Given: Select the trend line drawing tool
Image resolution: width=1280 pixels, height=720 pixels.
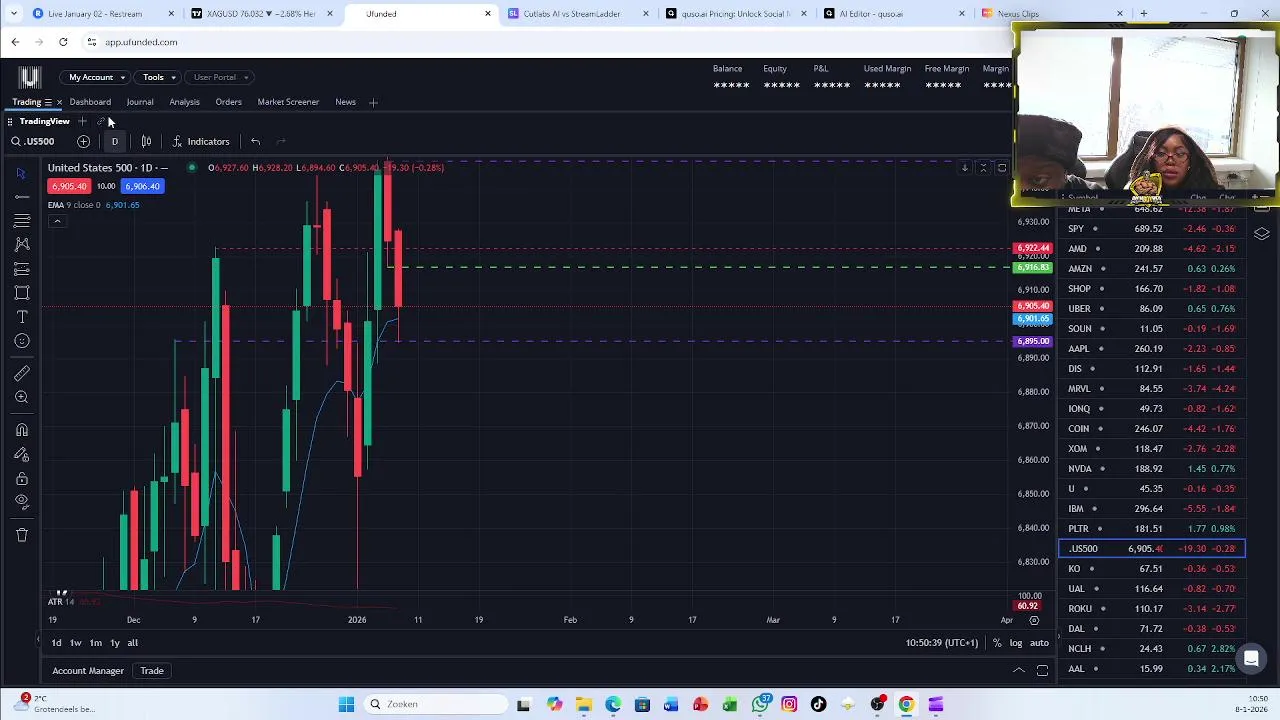Looking at the screenshot, I should click(x=21, y=197).
